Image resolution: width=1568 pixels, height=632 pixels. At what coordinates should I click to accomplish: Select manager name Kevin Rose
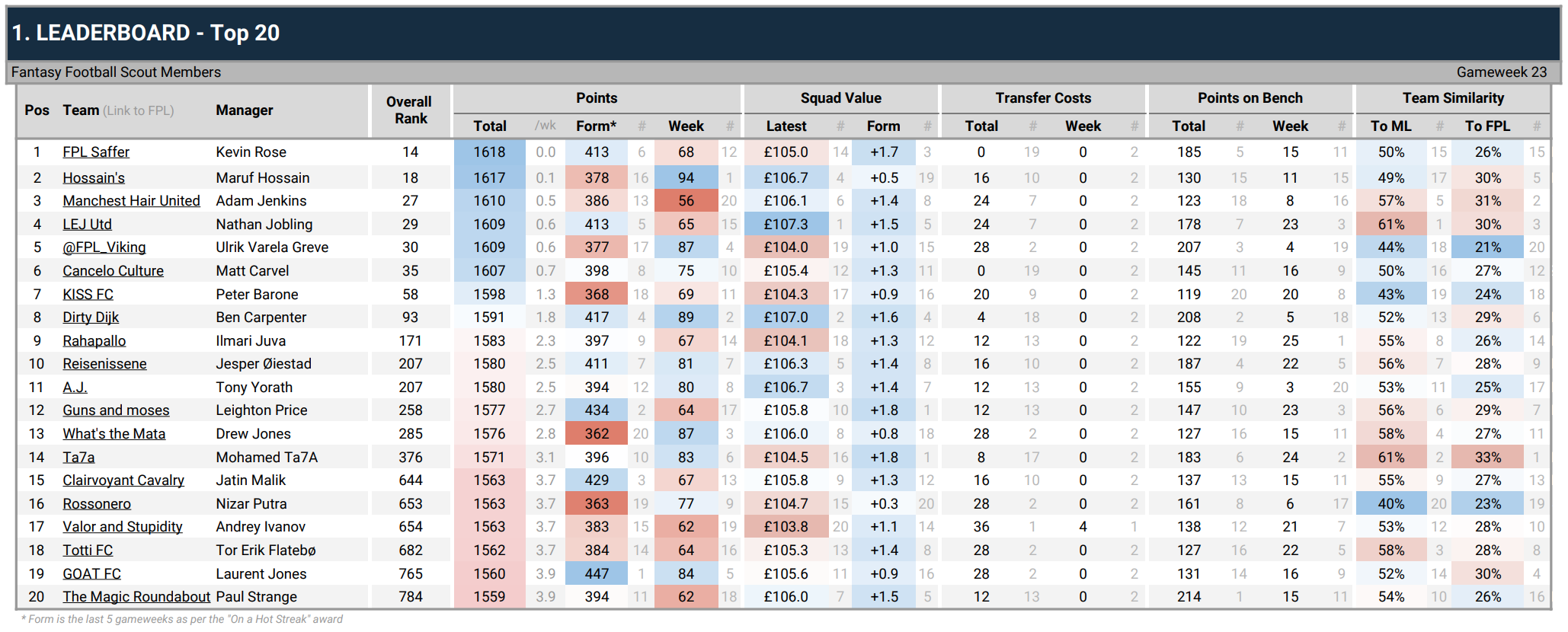[x=251, y=152]
